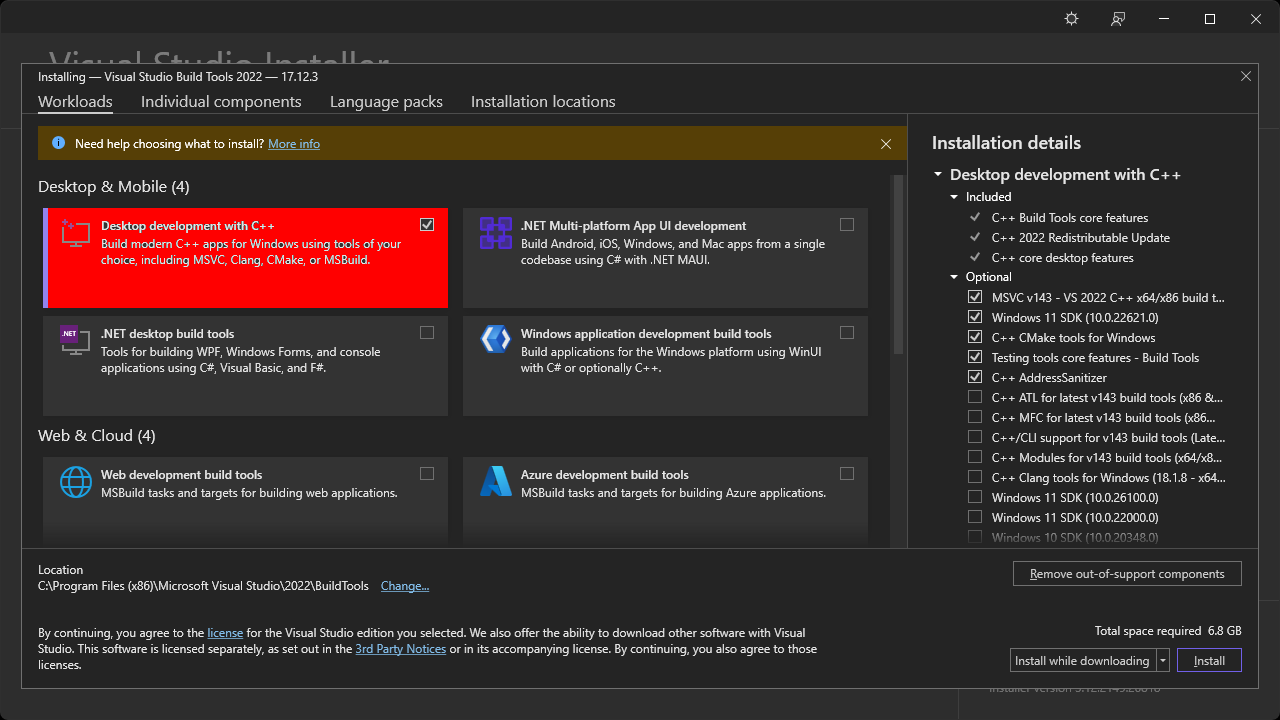This screenshot has width=1280, height=720.
Task: Uncheck C++ AddressSanitizer option
Action: [x=975, y=377]
